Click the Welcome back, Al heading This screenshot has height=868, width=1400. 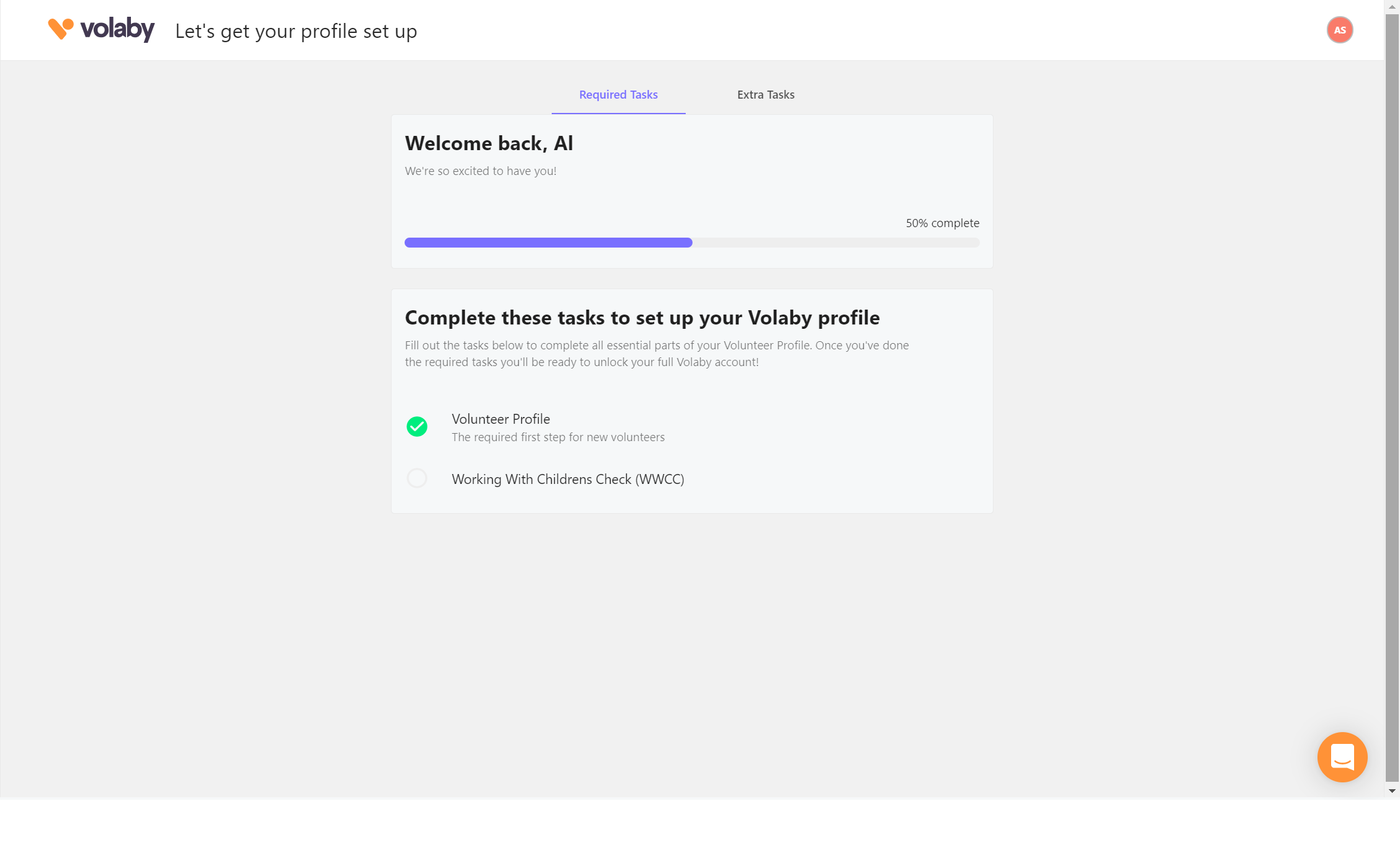(488, 143)
